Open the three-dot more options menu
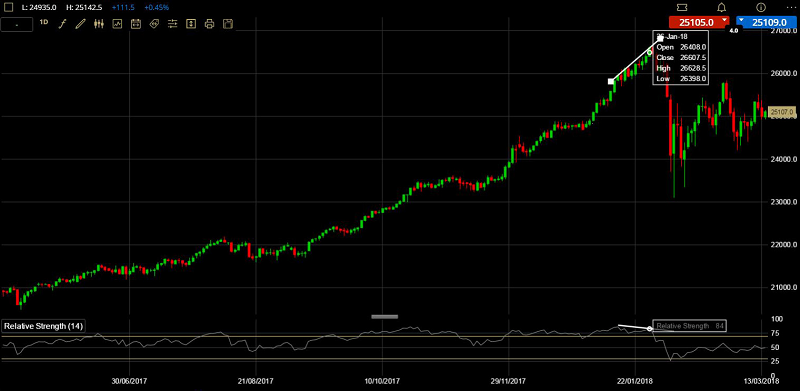Viewport: 800px width, 391px height. tap(792, 7)
